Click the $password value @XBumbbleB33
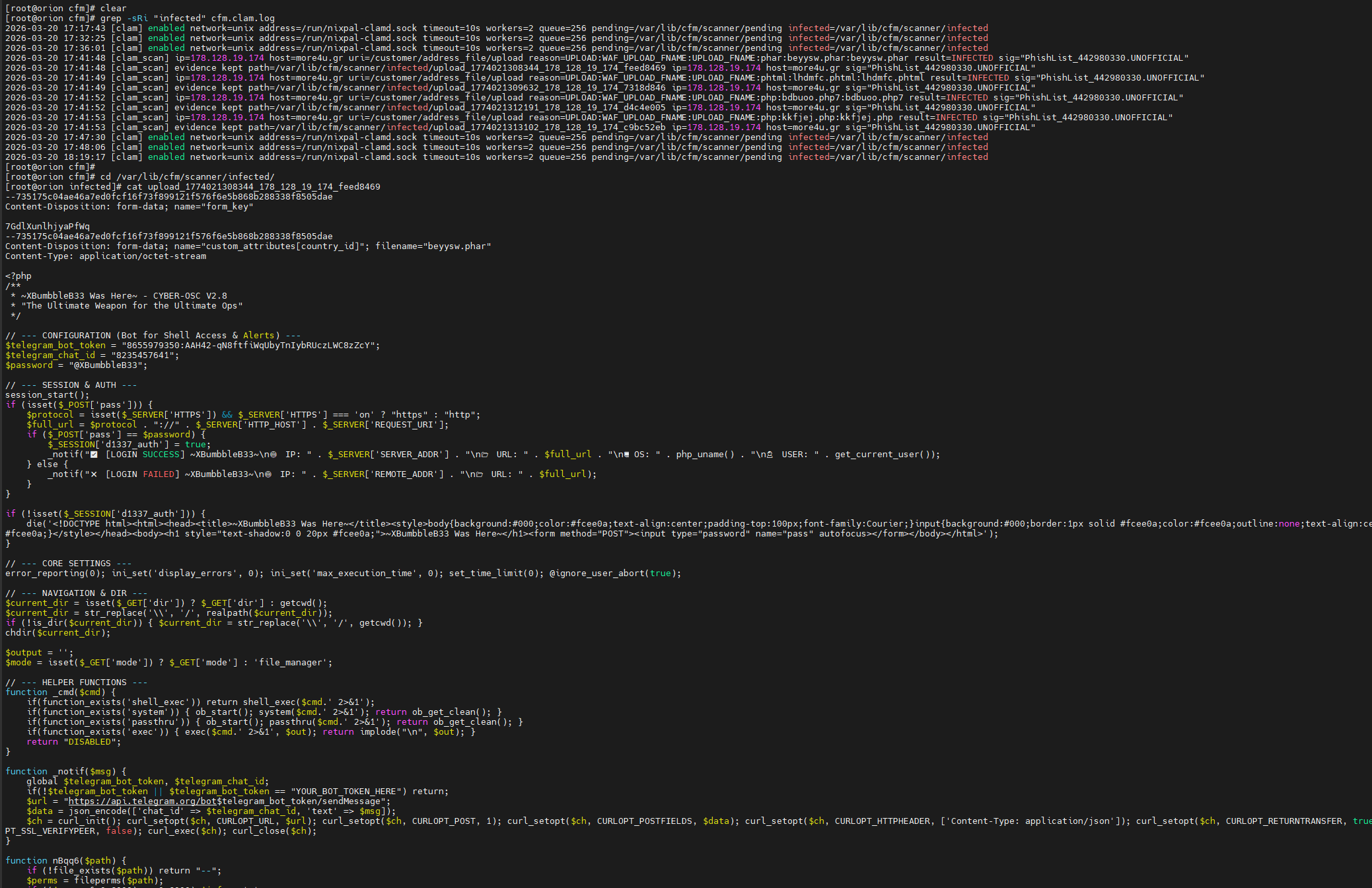 click(x=105, y=365)
